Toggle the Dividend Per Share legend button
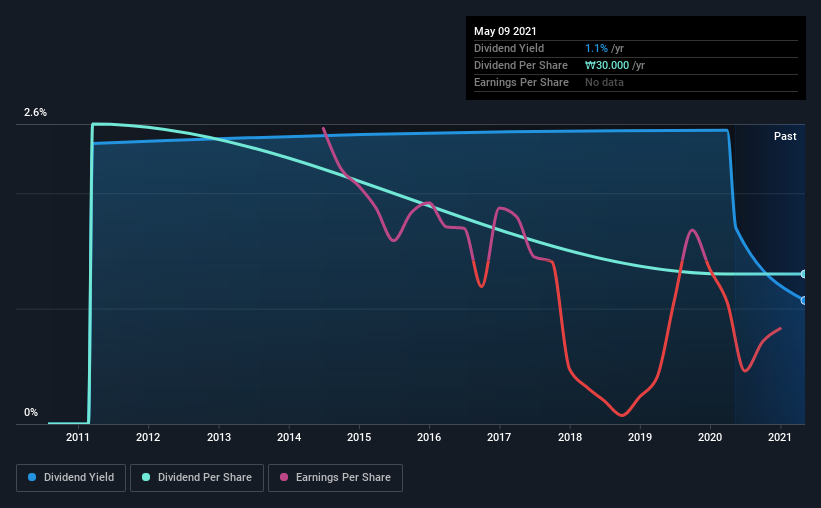Image resolution: width=821 pixels, height=508 pixels. coord(197,478)
